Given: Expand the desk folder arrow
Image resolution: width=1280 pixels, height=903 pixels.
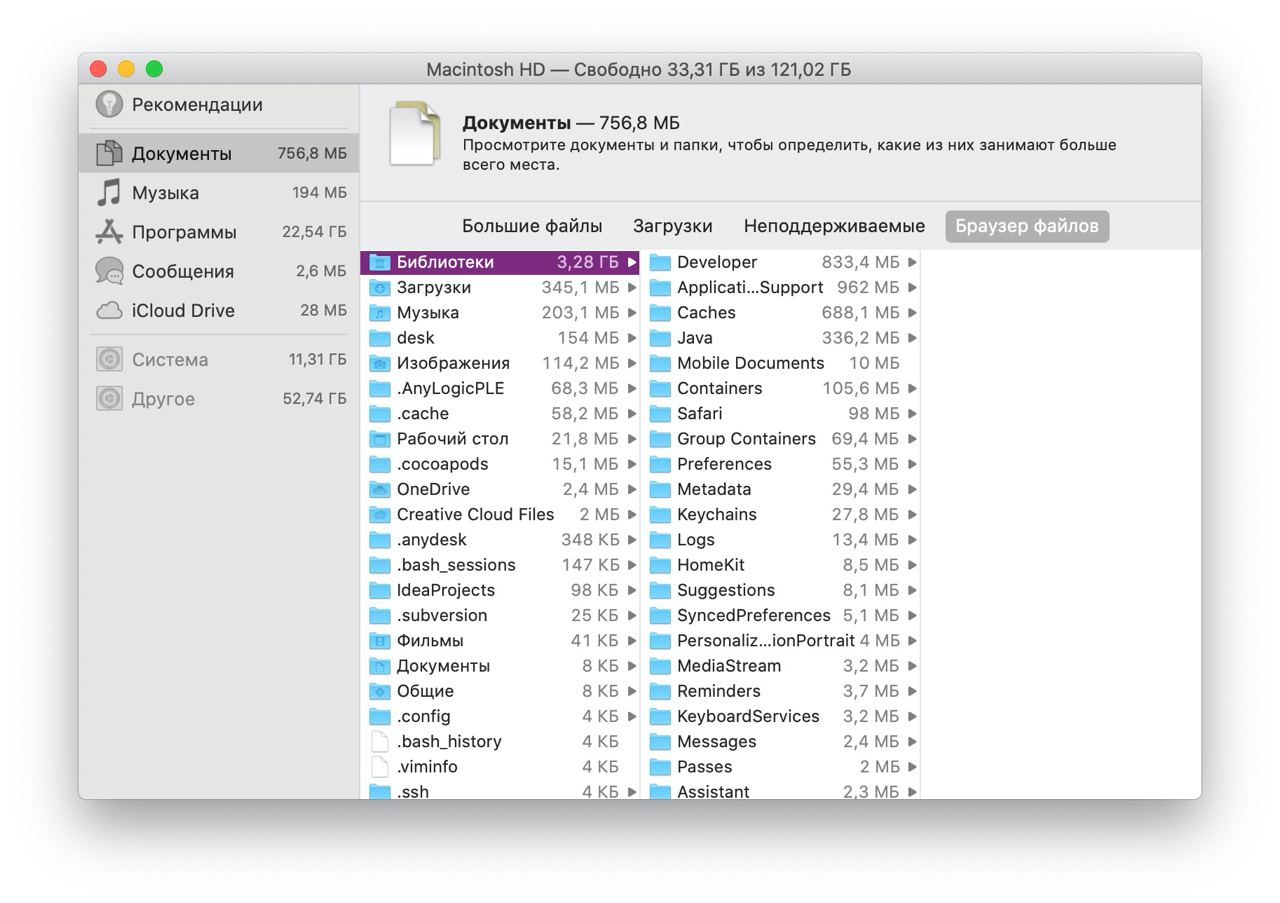Looking at the screenshot, I should tap(632, 338).
